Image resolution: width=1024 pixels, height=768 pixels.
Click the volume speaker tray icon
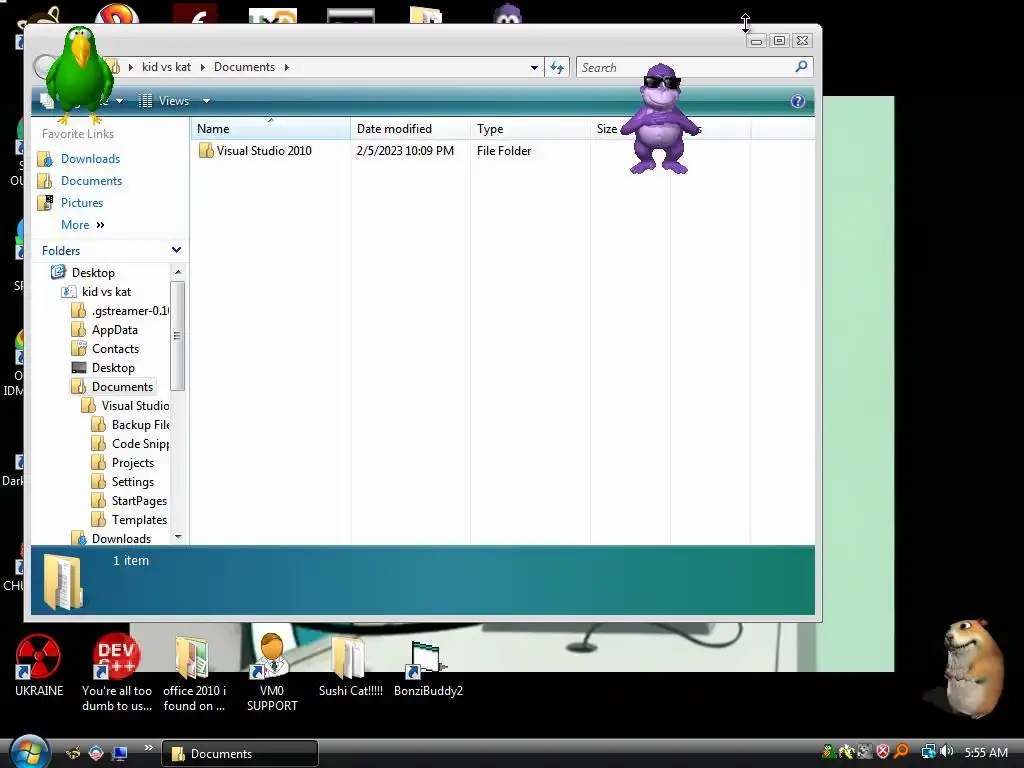[946, 752]
